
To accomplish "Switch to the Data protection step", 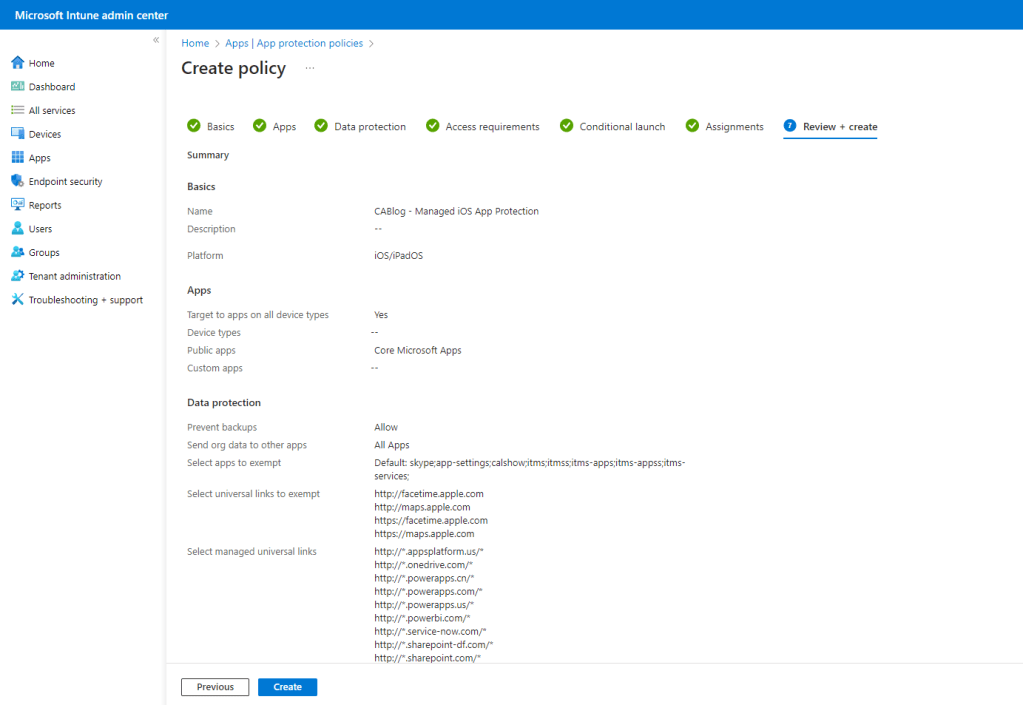I will [369, 127].
